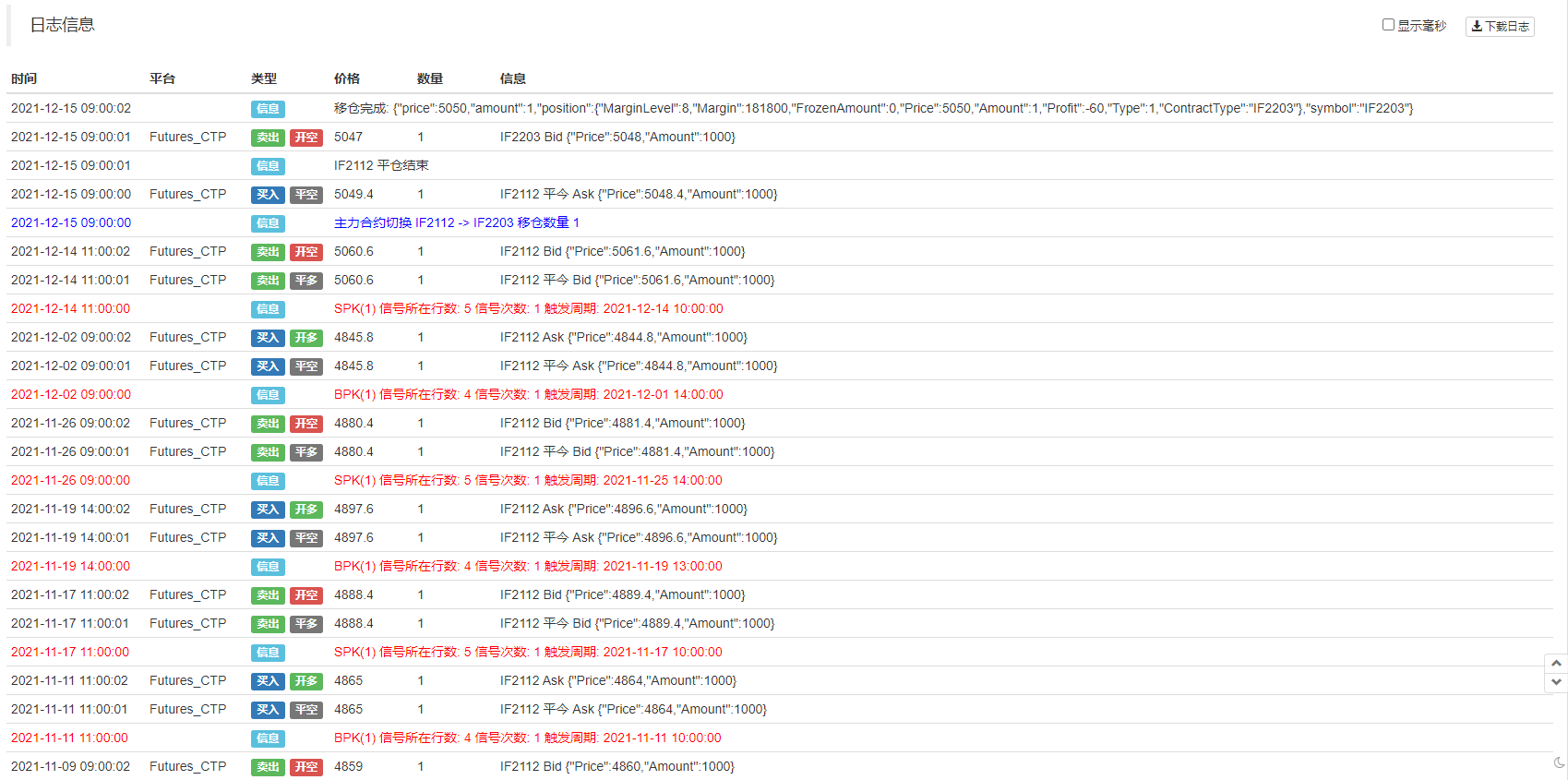
Task: Click blue 买入 badge at price 5049.4
Action: pos(268,195)
